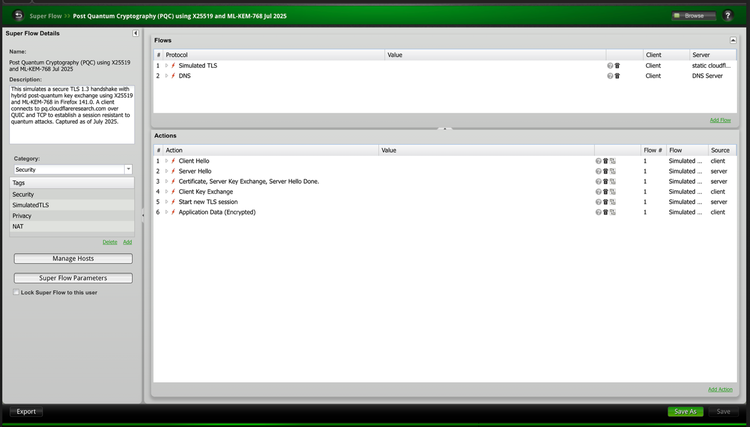This screenshot has height=427, width=750.
Task: Expand the Simulated TLS flow row
Action: tap(166, 65)
